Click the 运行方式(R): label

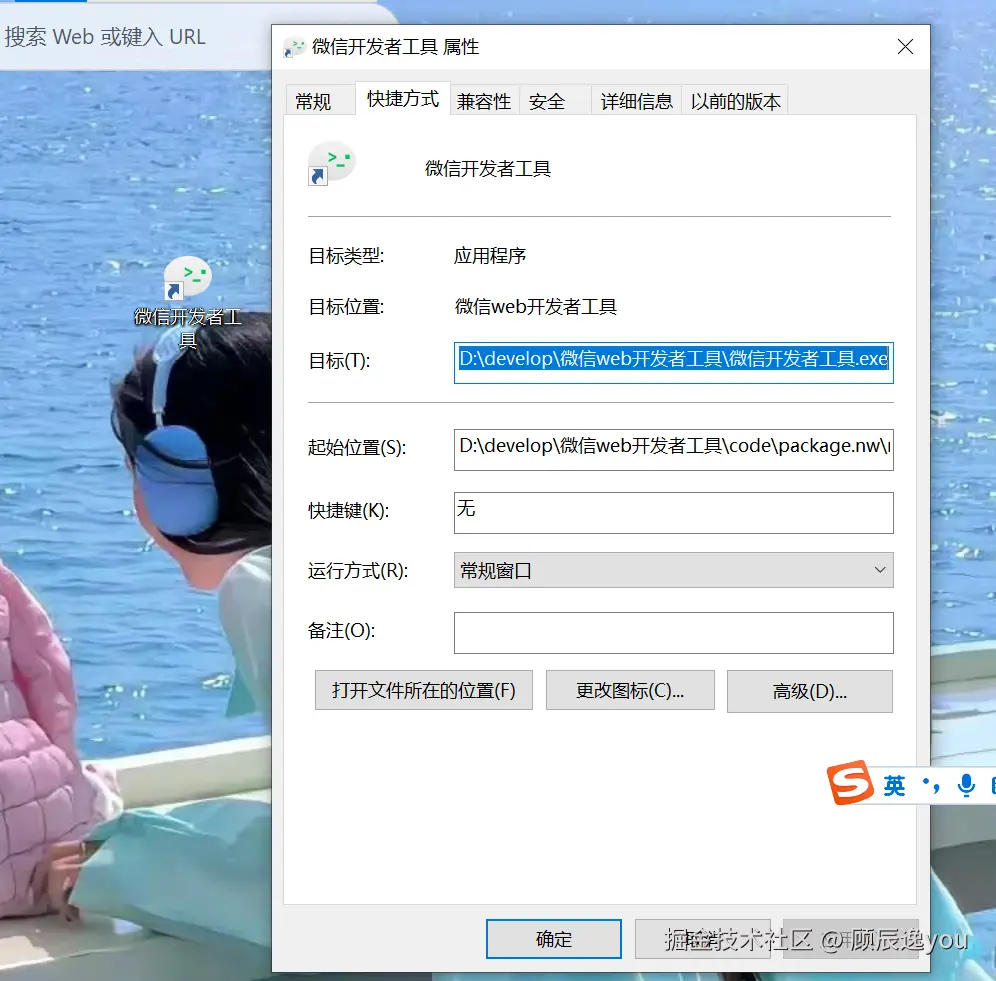tap(358, 571)
